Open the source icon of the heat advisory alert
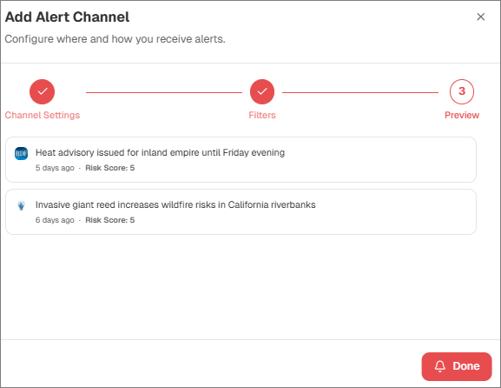 point(21,154)
